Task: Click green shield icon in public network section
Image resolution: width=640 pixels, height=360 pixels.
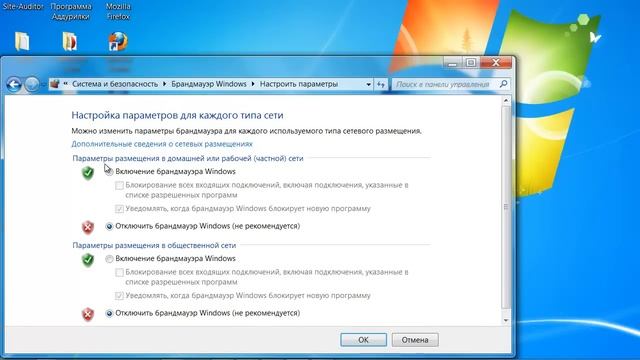Action: pos(88,260)
